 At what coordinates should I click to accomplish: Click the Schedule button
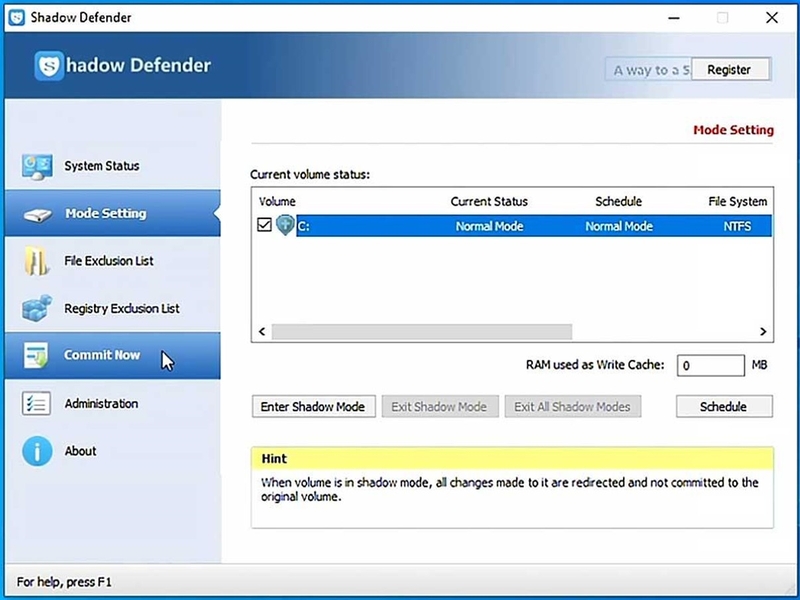pos(724,407)
